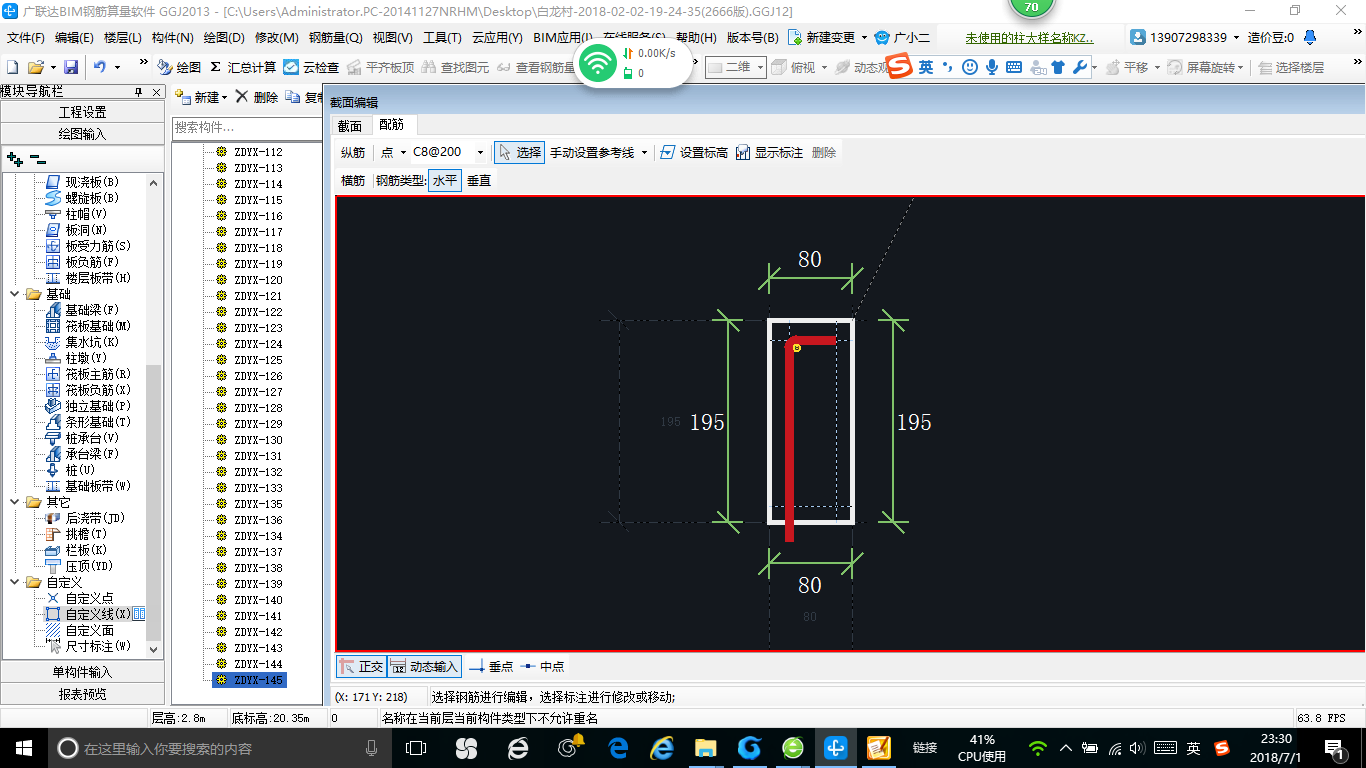Image resolution: width=1366 pixels, height=768 pixels.
Task: Click the taskbar search box
Action: [x=218, y=747]
